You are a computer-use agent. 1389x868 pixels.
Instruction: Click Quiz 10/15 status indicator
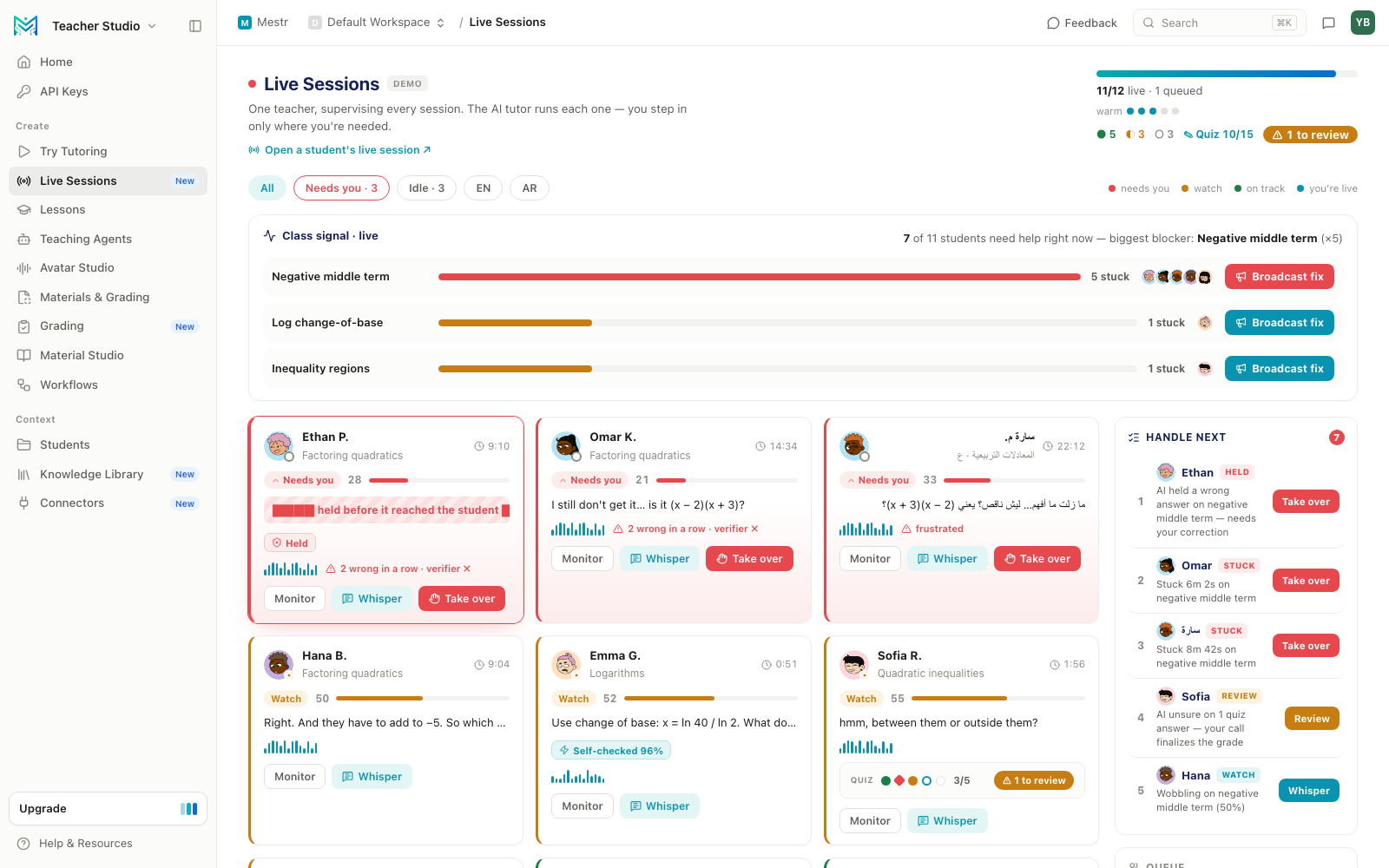(1219, 135)
